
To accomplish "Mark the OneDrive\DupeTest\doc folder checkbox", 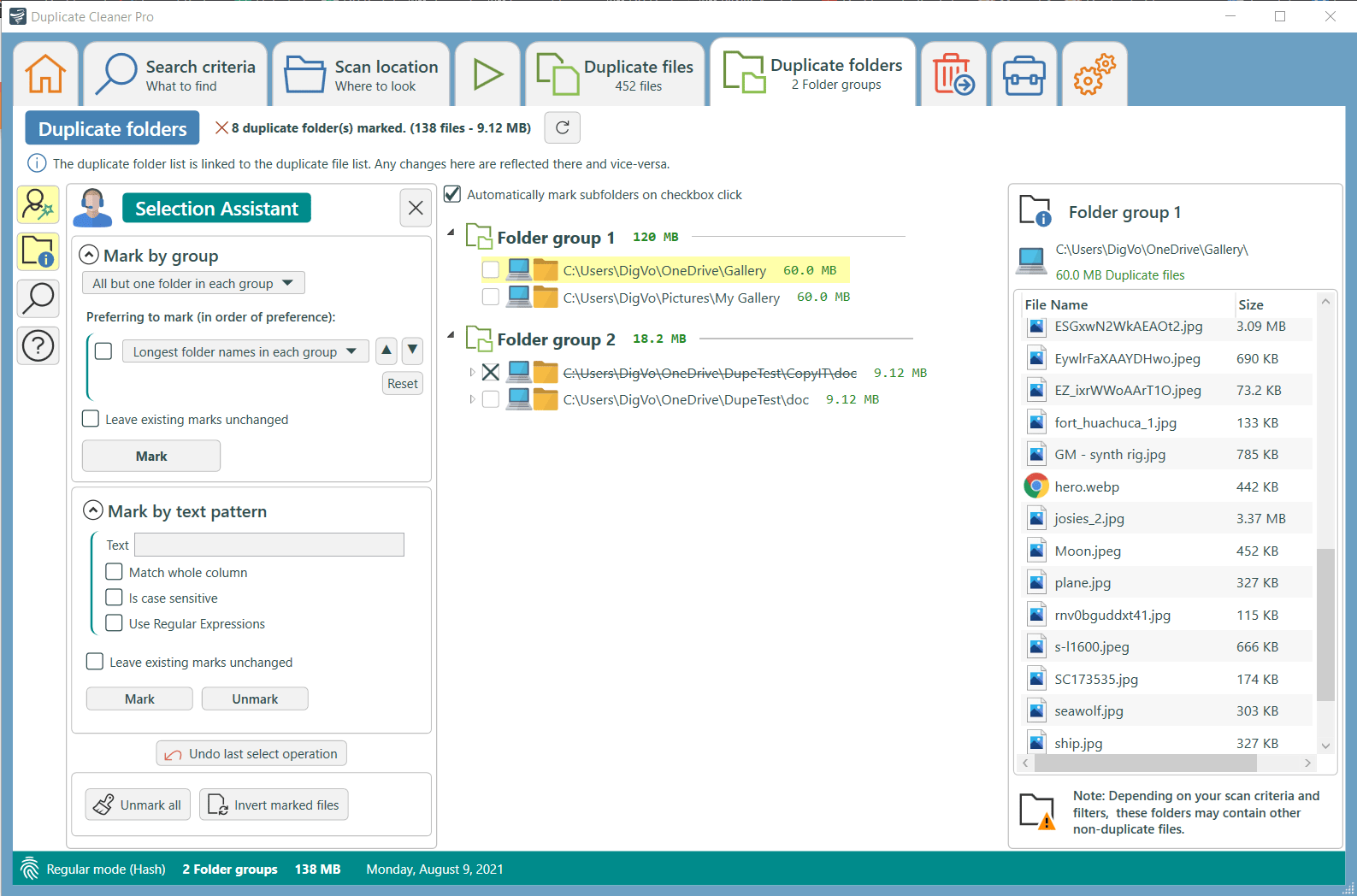I will 491,398.
